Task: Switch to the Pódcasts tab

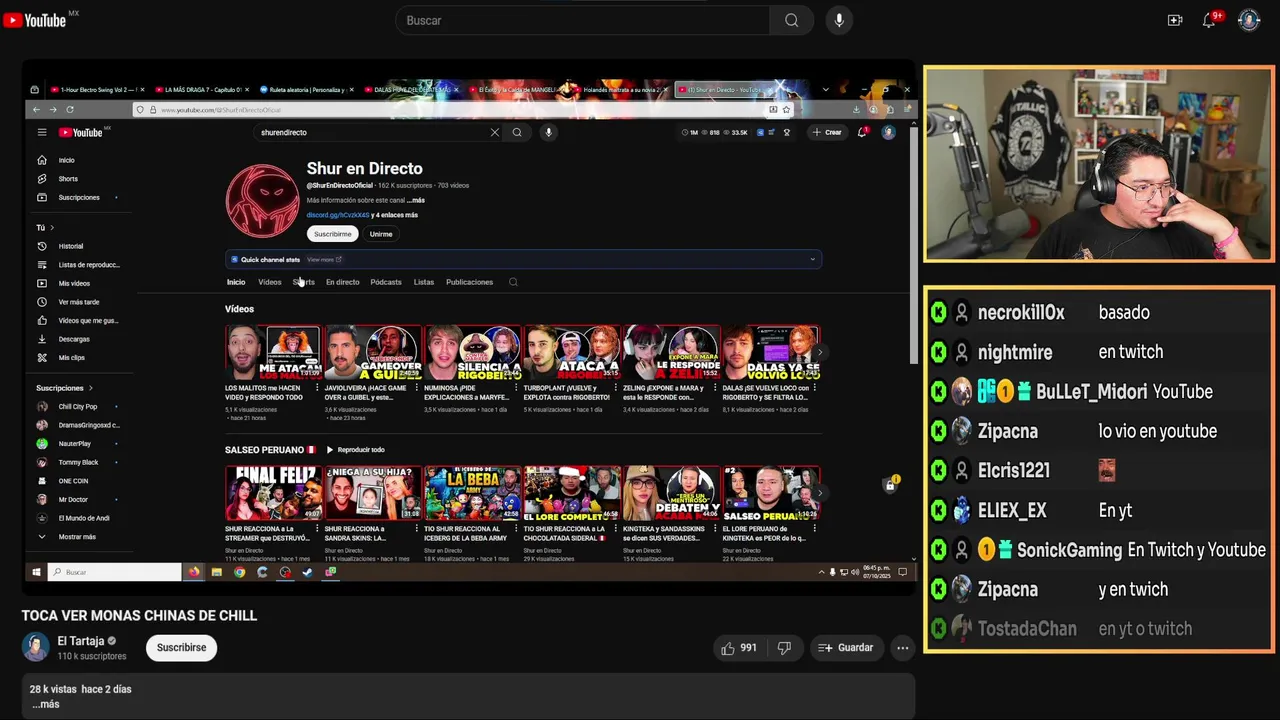Action: tap(386, 282)
